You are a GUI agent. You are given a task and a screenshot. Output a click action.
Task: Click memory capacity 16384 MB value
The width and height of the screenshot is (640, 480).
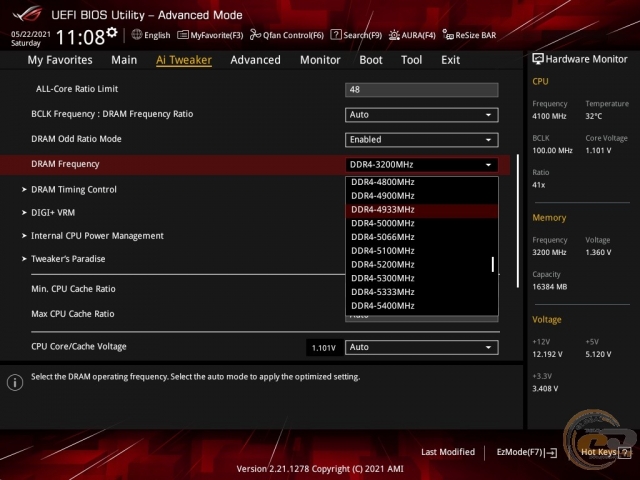(549, 287)
